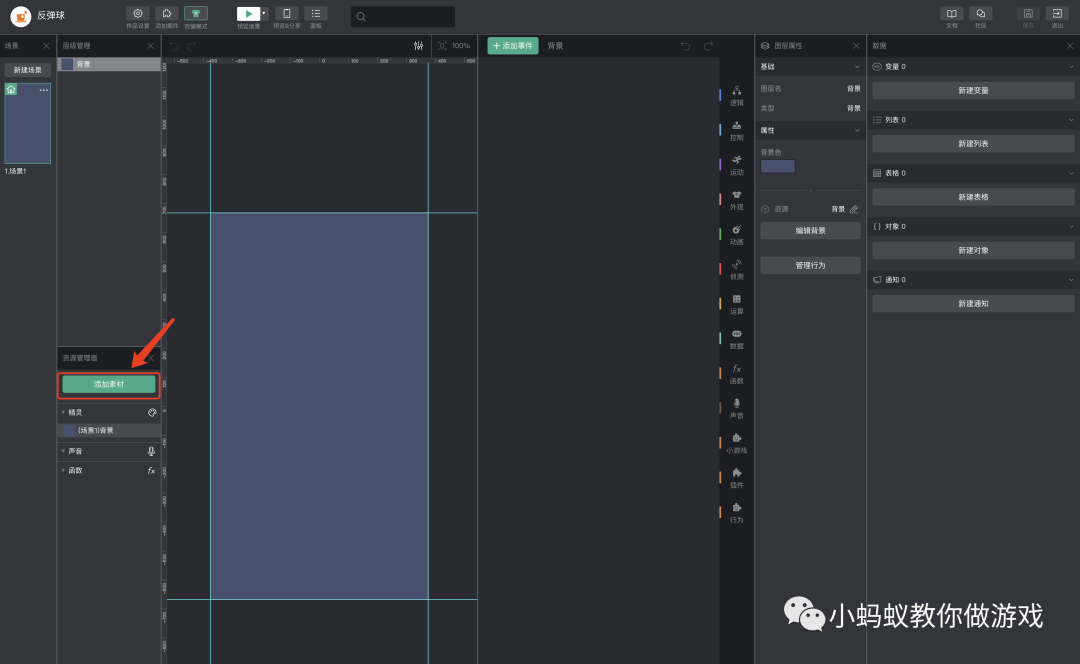Collapse the 属性 section chevron
1080x664 pixels.
(857, 130)
